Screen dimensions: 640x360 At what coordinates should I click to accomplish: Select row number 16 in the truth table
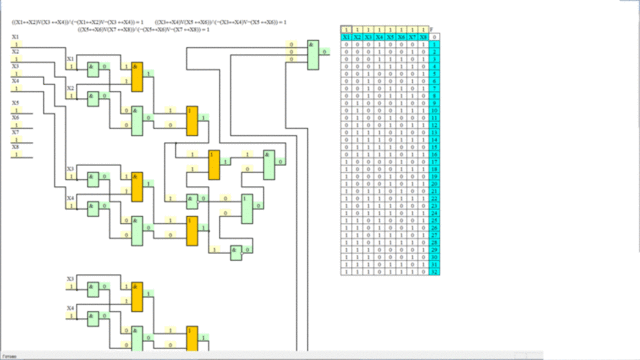tap(434, 154)
